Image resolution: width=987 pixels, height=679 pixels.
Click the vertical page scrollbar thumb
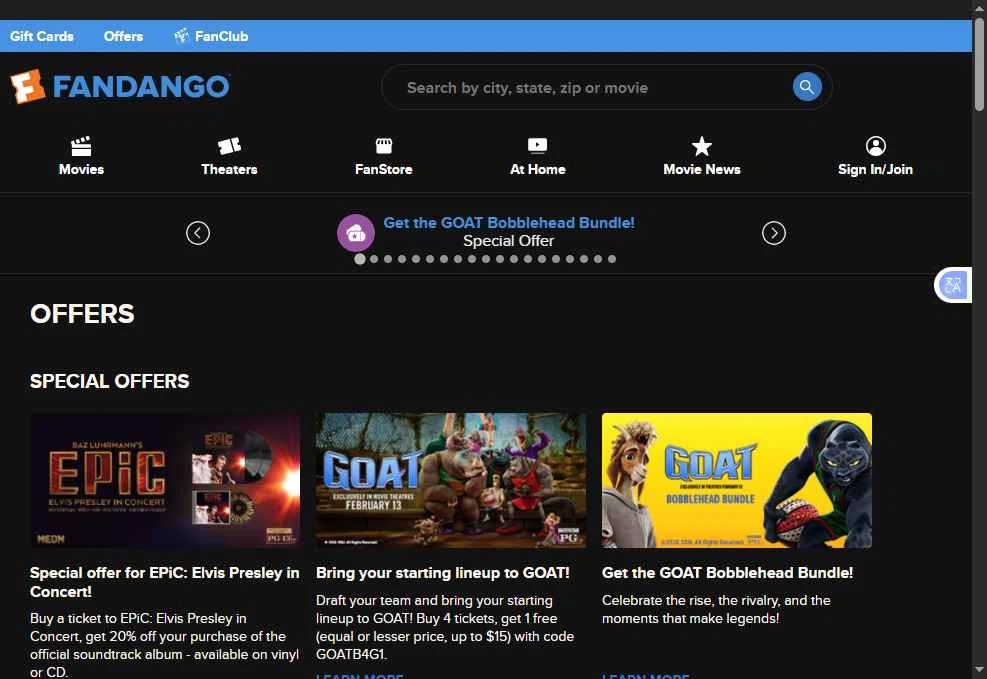[979, 65]
